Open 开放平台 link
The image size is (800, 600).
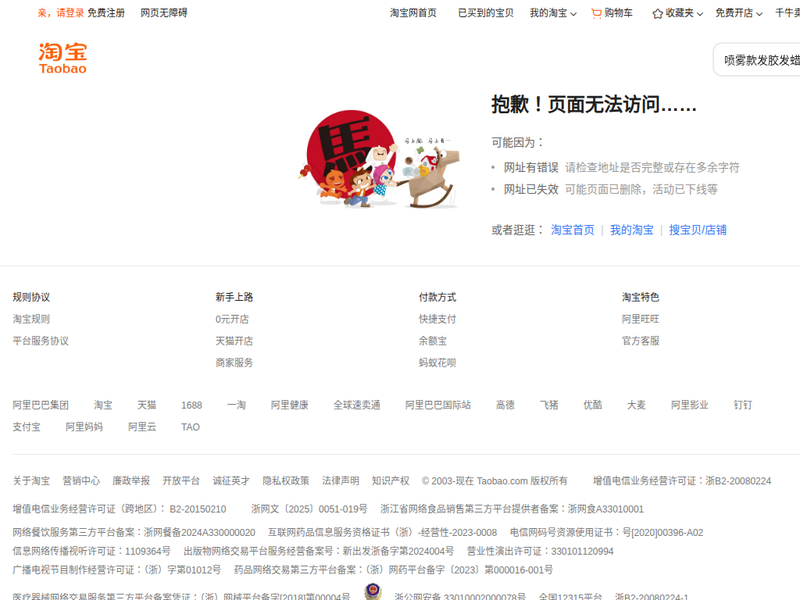181,481
